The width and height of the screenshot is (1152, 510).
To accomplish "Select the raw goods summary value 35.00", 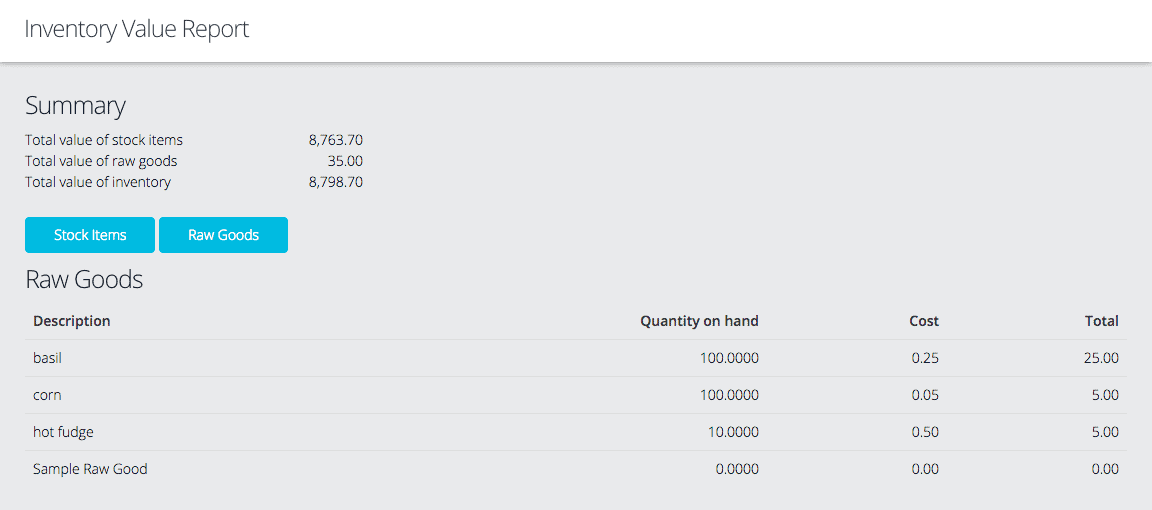I will (x=345, y=161).
